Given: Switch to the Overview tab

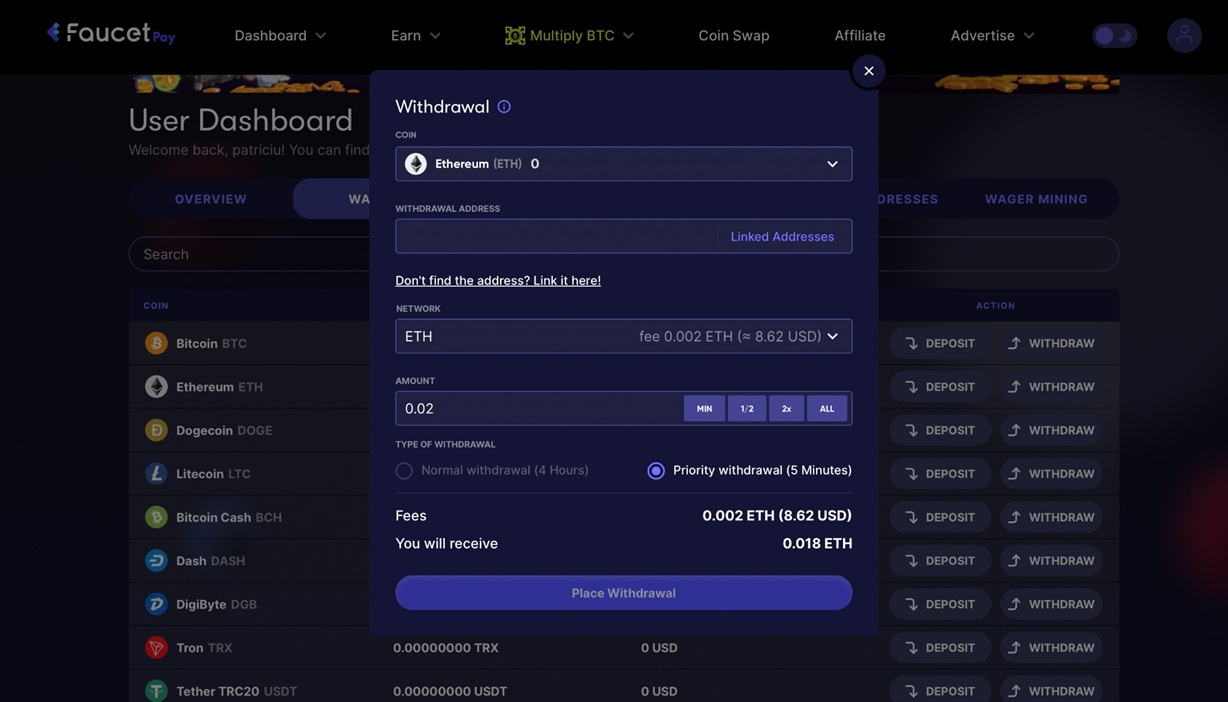Looking at the screenshot, I should pyautogui.click(x=210, y=199).
